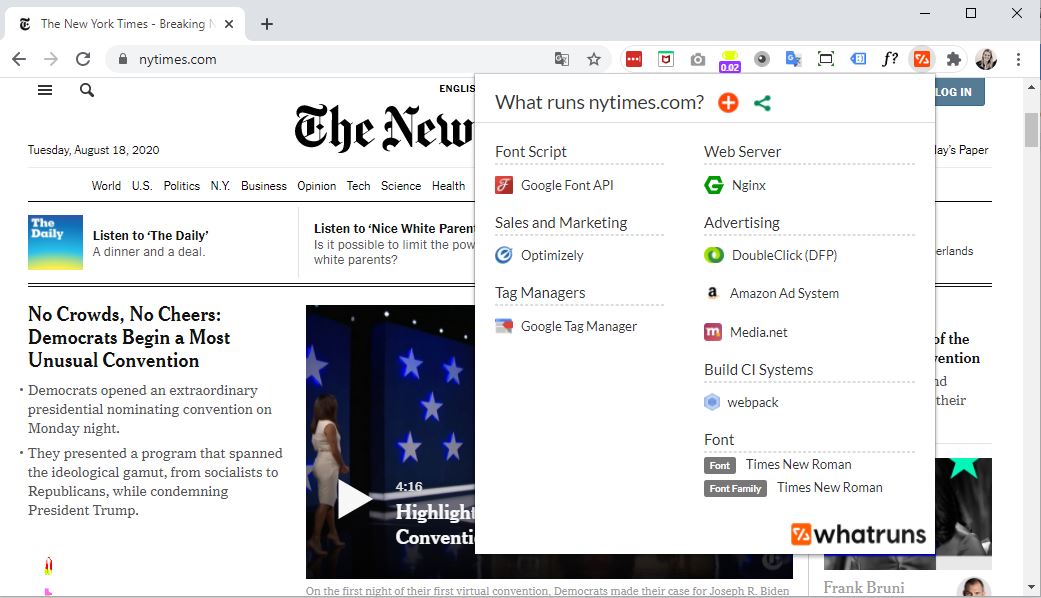Screen dimensions: 1041x598
Task: Go to the World section
Action: tap(106, 186)
